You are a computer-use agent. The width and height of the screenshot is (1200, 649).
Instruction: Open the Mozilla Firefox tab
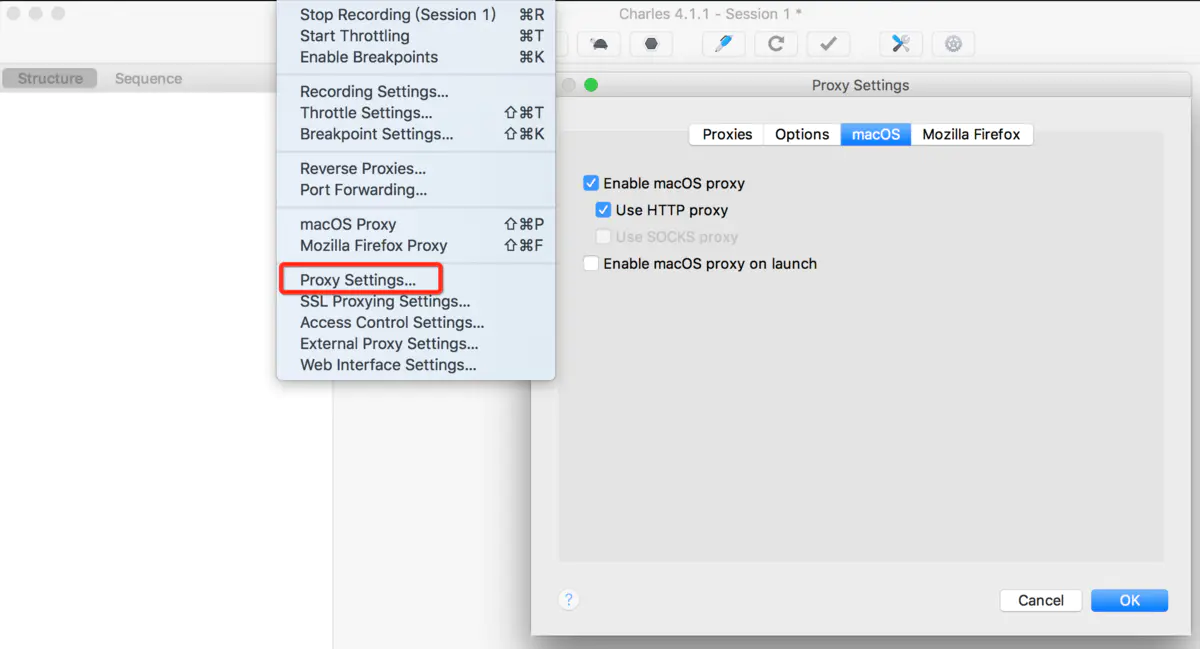(971, 134)
